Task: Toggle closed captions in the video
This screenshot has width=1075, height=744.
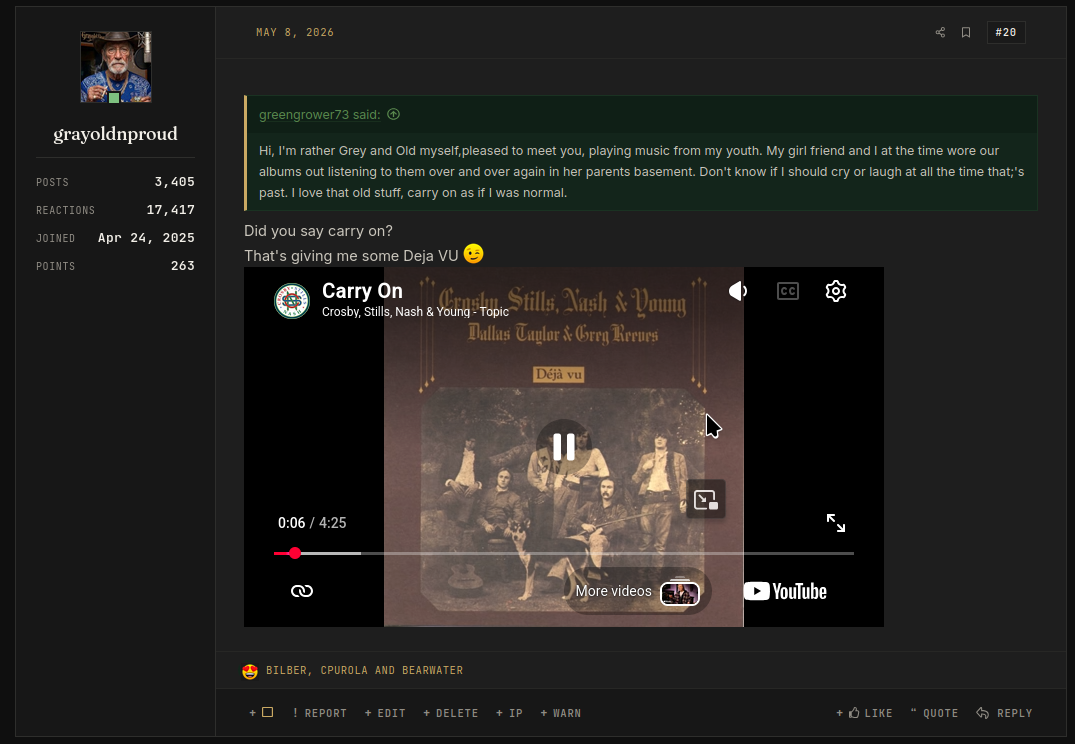Action: [788, 291]
